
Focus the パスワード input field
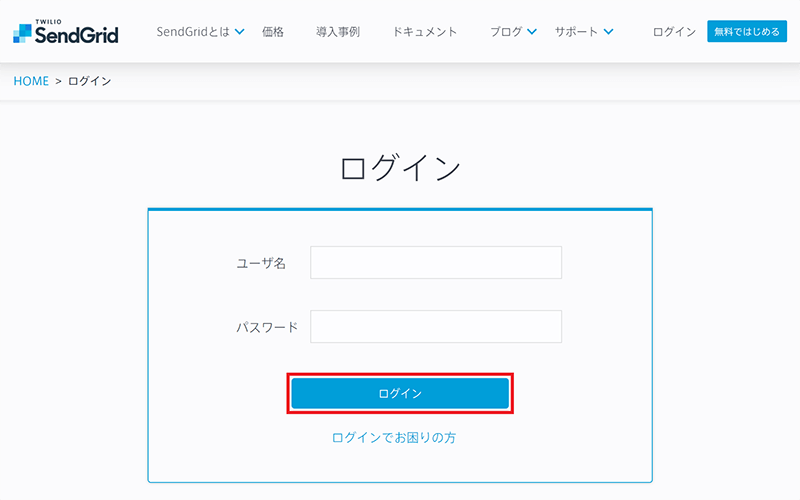click(x=436, y=327)
